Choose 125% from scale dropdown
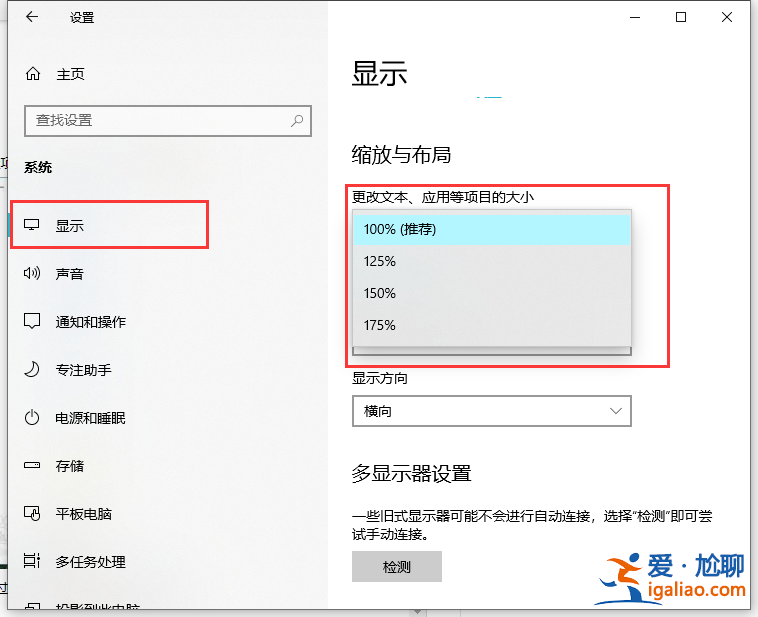Image resolution: width=758 pixels, height=617 pixels. coord(491,261)
